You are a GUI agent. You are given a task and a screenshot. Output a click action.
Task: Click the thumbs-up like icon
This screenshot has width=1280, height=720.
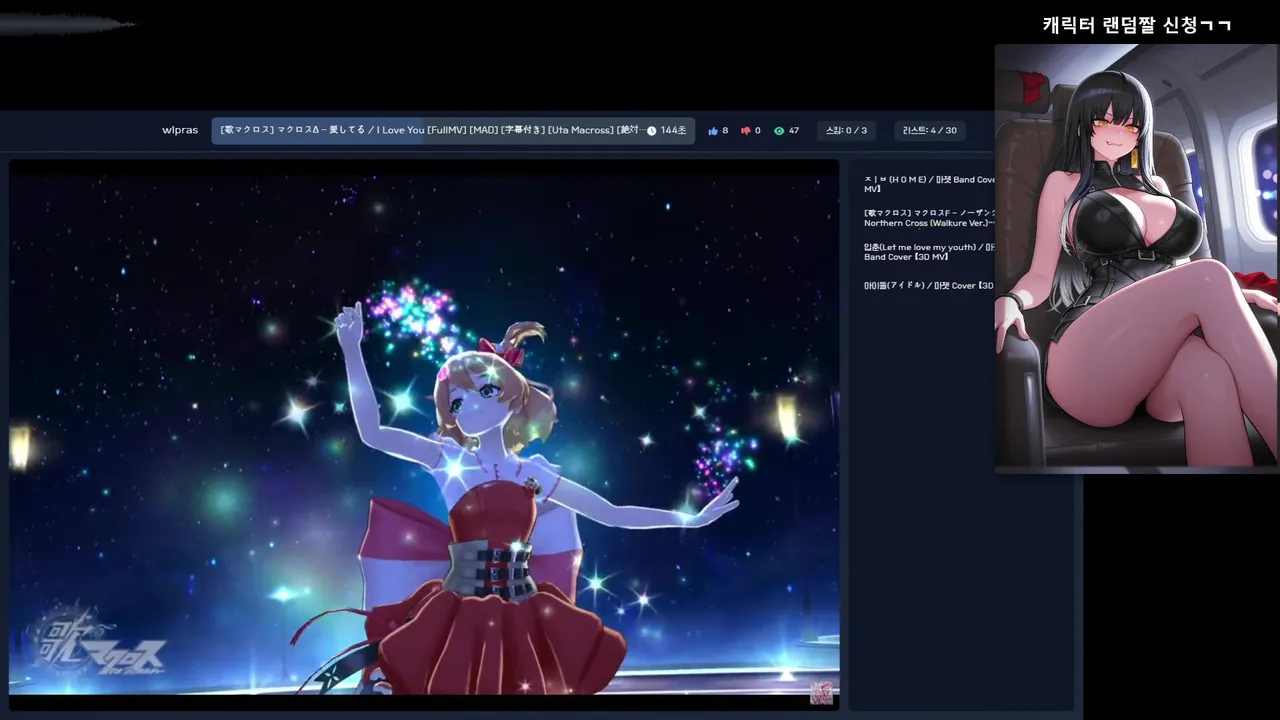click(713, 131)
